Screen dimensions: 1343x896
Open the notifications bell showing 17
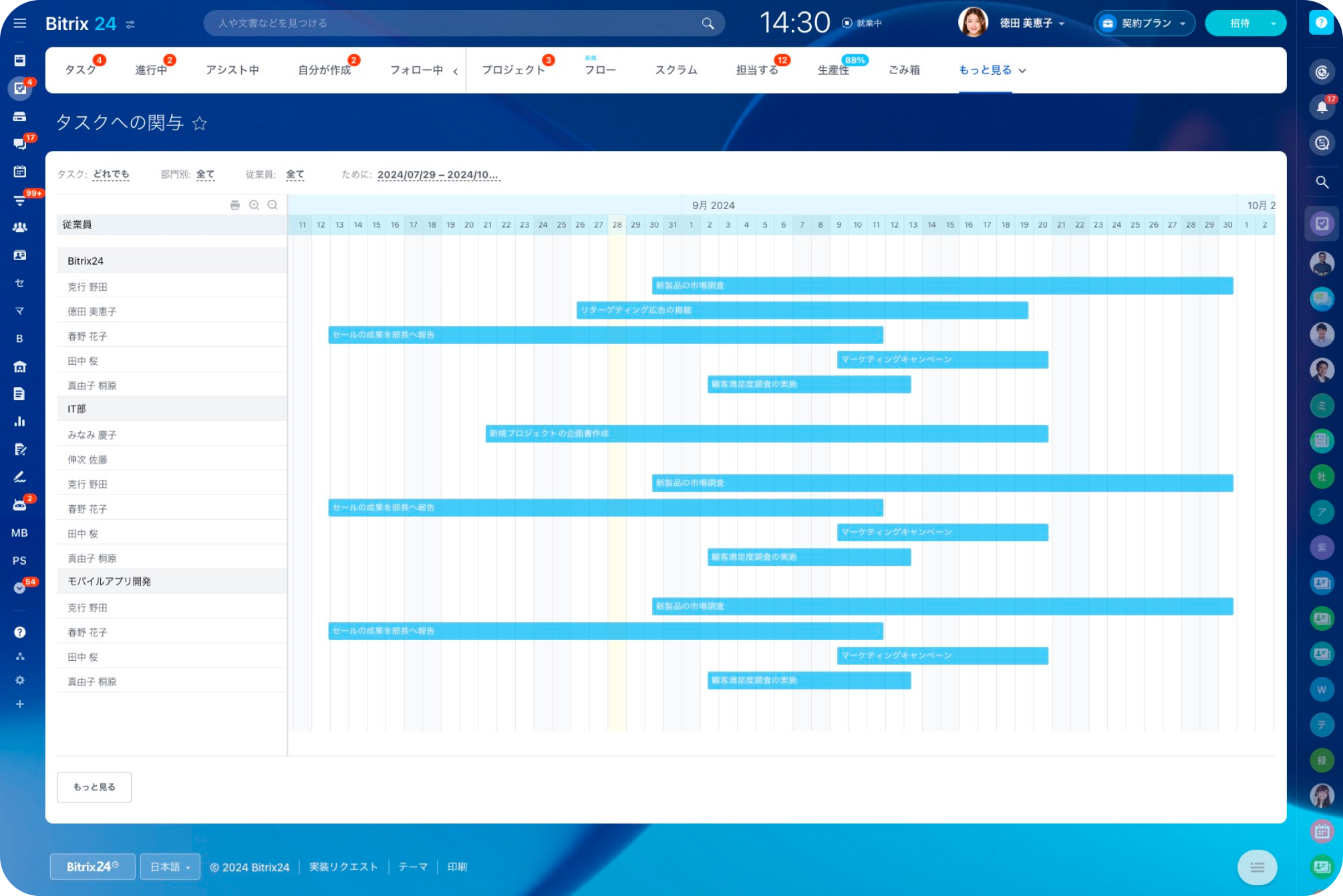coord(1322,107)
